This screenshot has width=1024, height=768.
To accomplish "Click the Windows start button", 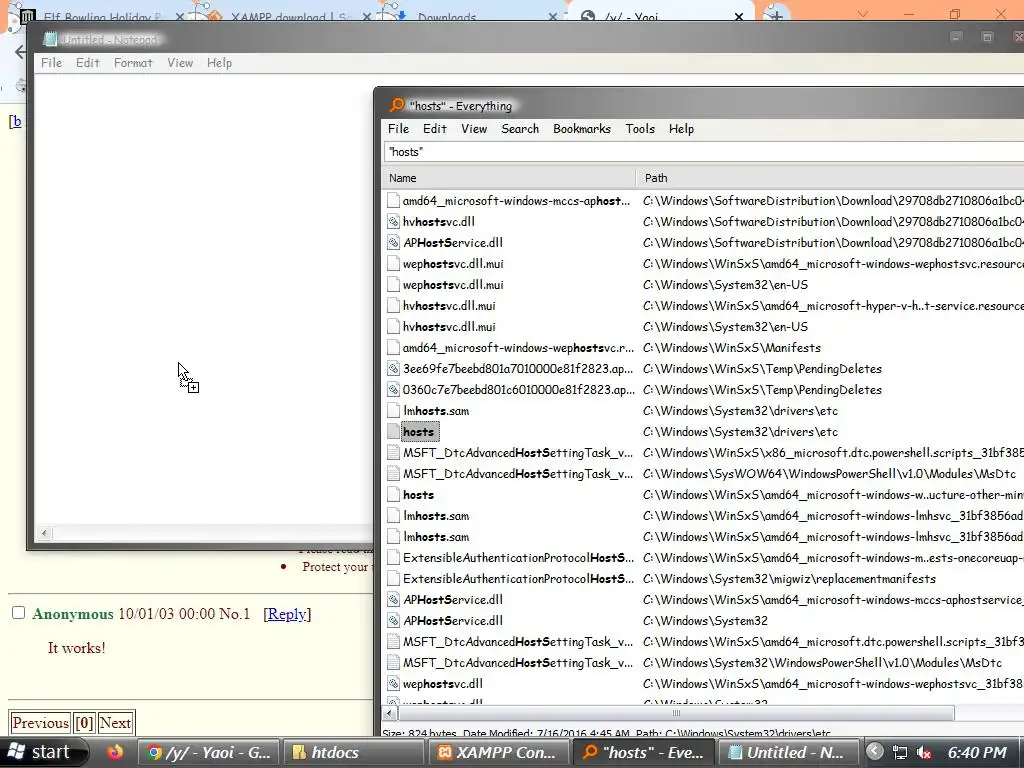I will [43, 752].
